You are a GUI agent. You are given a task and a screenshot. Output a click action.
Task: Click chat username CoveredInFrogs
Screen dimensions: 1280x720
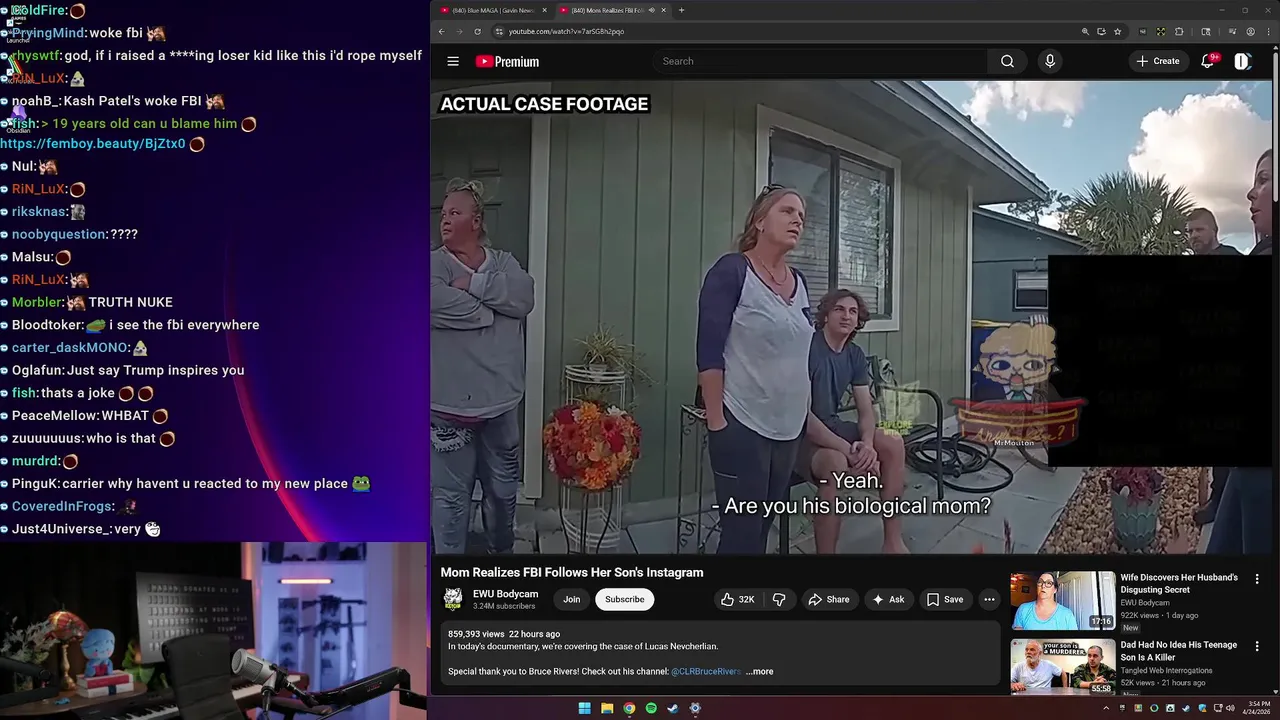63,507
